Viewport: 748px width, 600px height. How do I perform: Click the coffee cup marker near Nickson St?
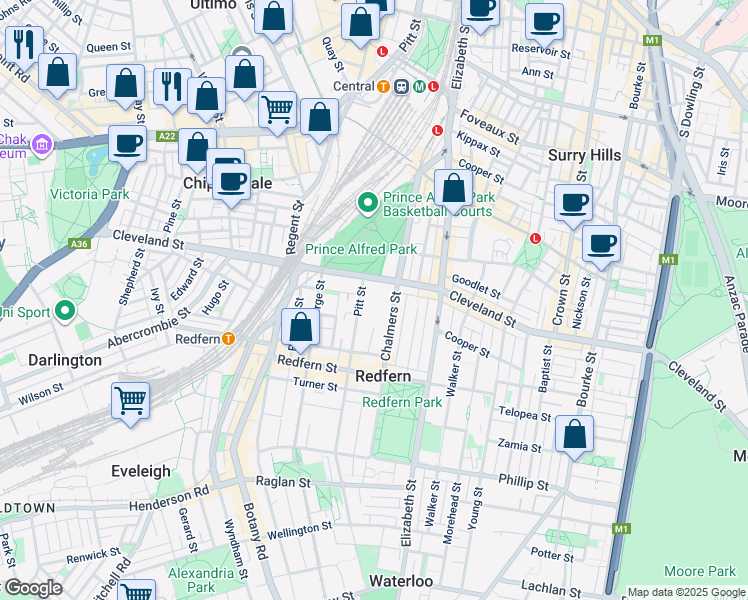(x=601, y=244)
